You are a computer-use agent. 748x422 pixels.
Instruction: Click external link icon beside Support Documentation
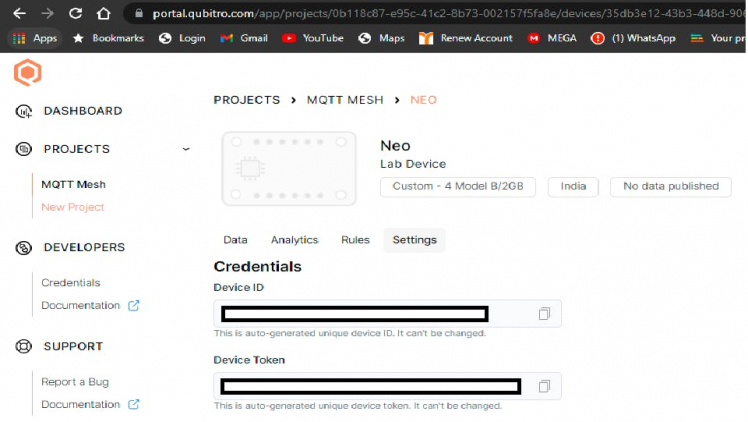tap(134, 405)
